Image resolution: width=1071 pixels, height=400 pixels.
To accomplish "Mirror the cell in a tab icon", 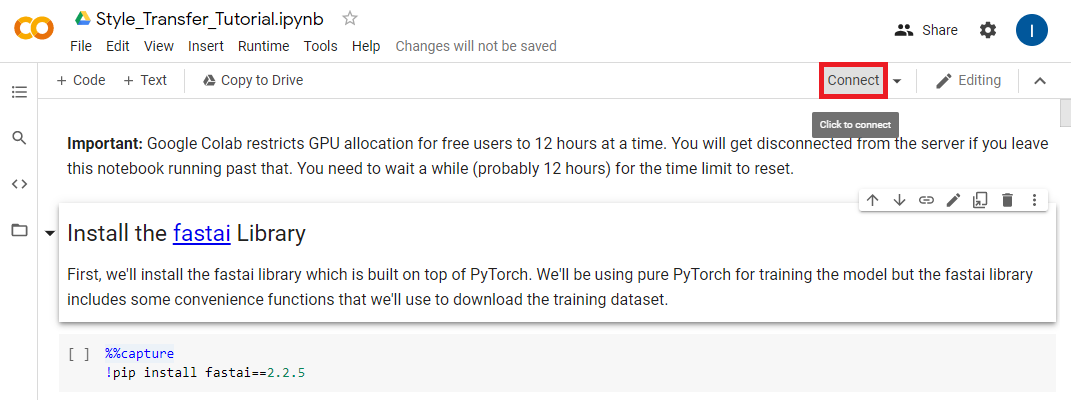I will coord(980,200).
